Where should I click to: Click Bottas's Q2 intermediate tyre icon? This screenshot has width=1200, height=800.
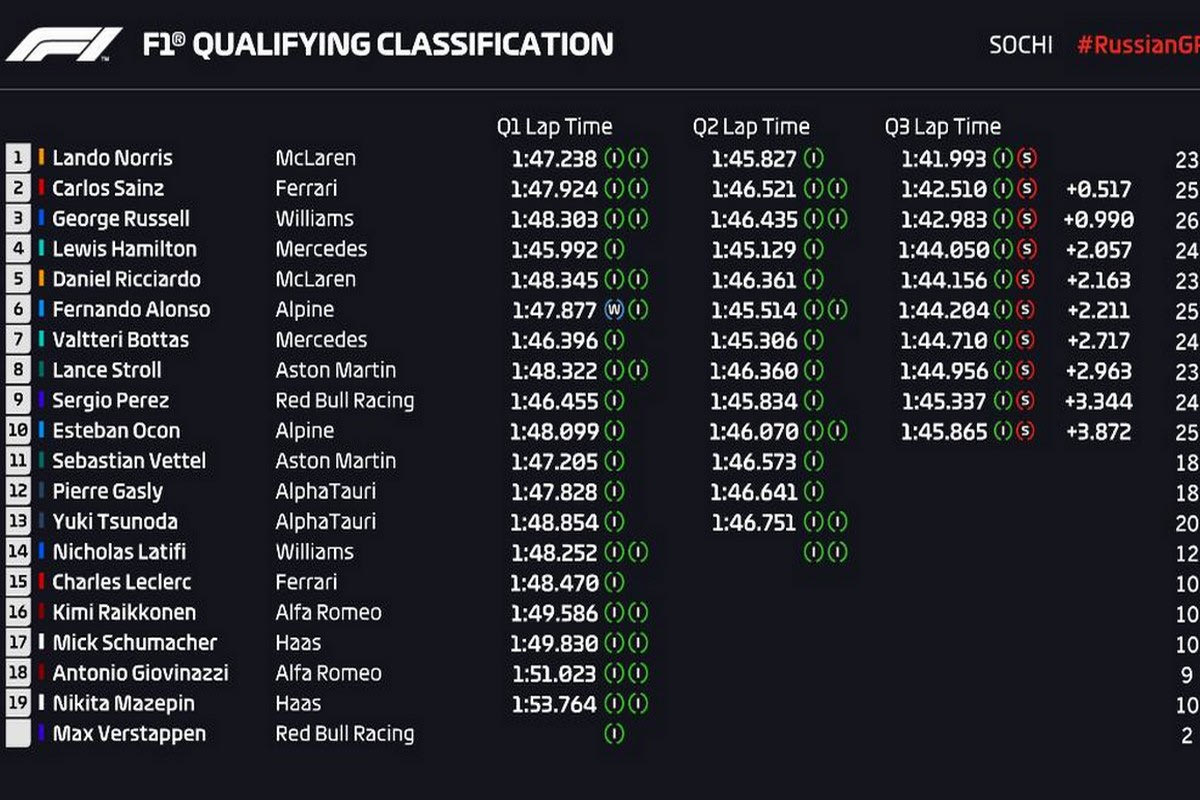(x=814, y=340)
